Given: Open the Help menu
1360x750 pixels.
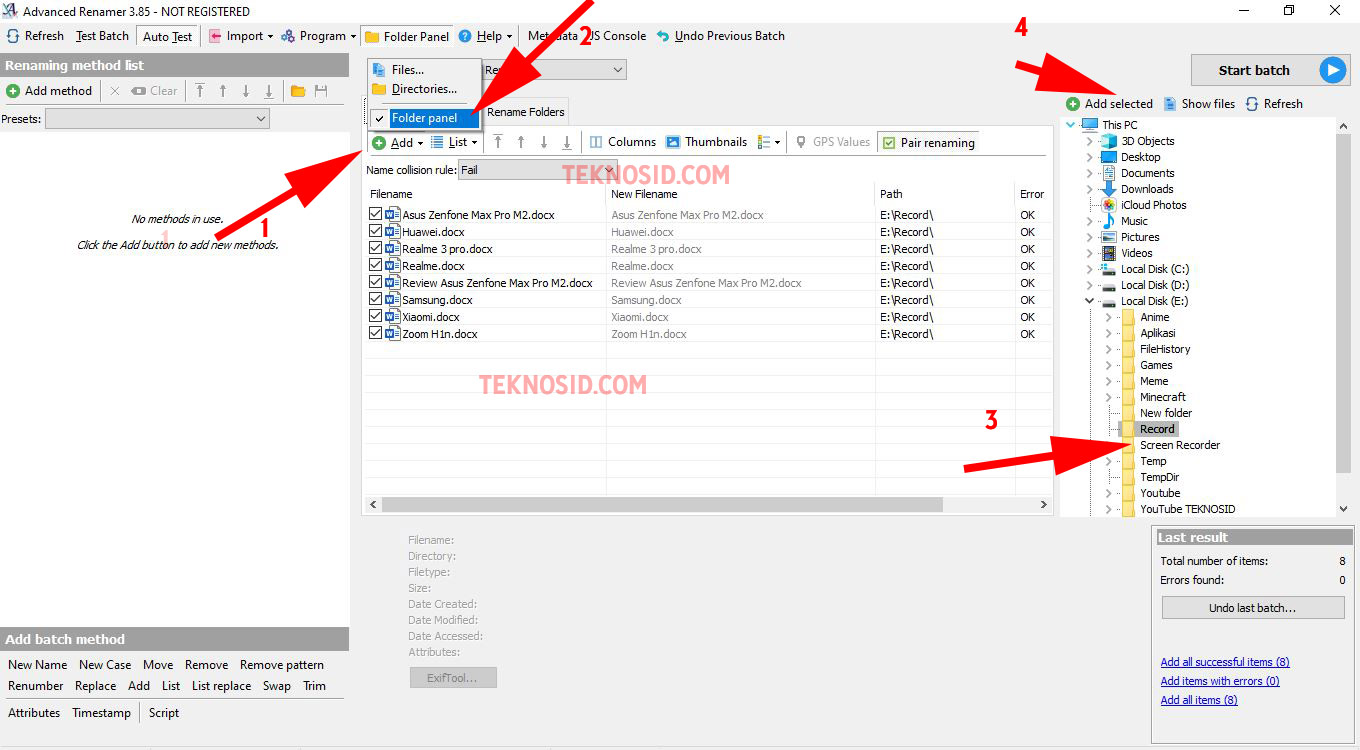Looking at the screenshot, I should pos(485,36).
